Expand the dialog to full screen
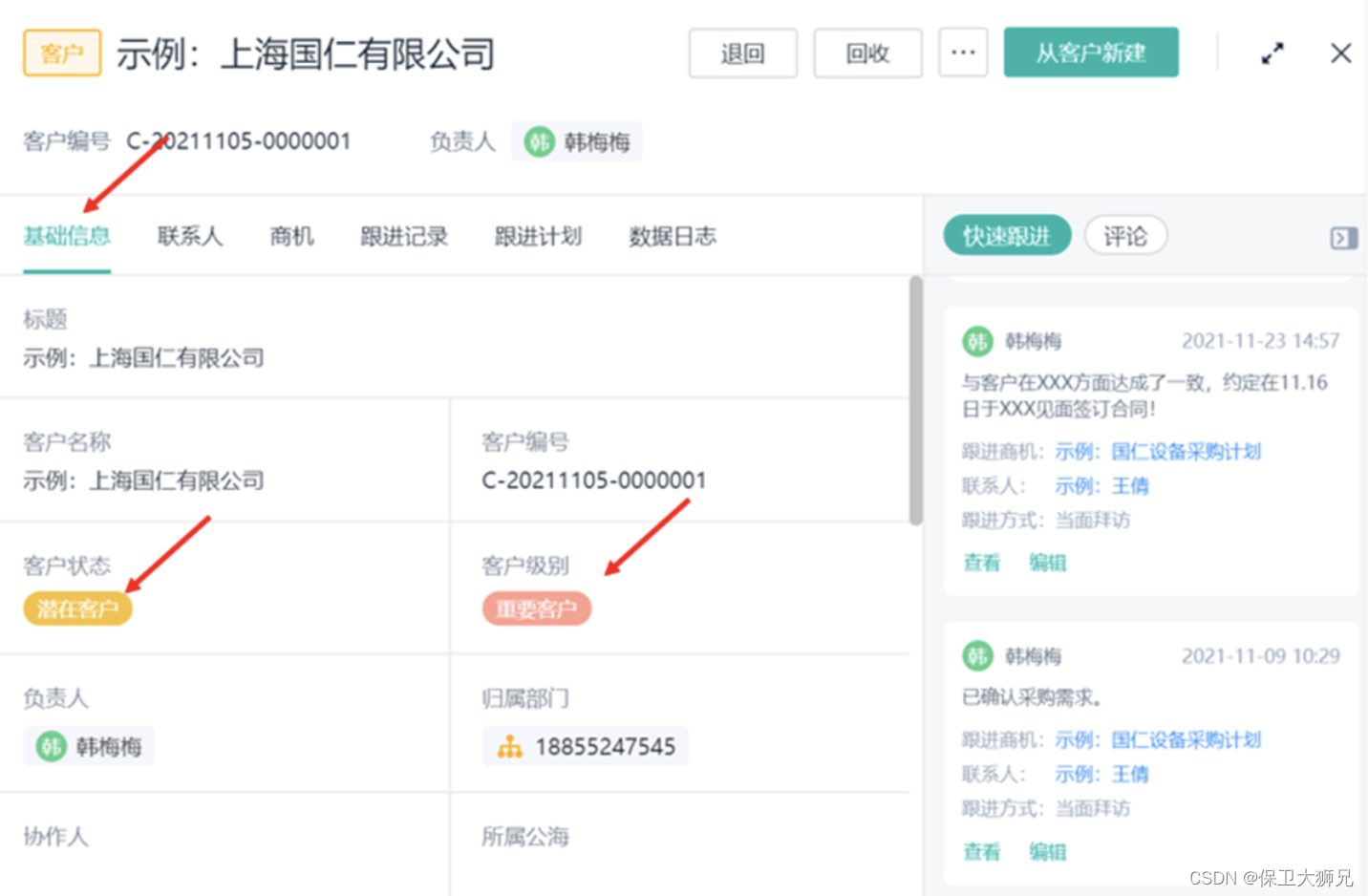Image resolution: width=1368 pixels, height=896 pixels. point(1272,53)
